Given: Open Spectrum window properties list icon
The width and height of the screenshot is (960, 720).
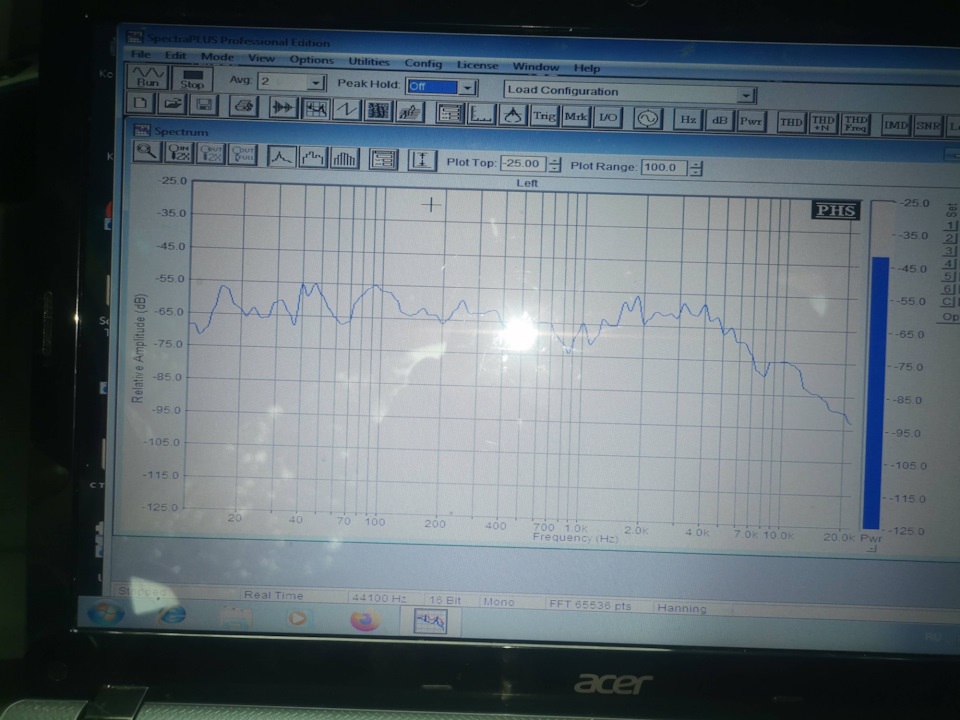Looking at the screenshot, I should point(383,160).
